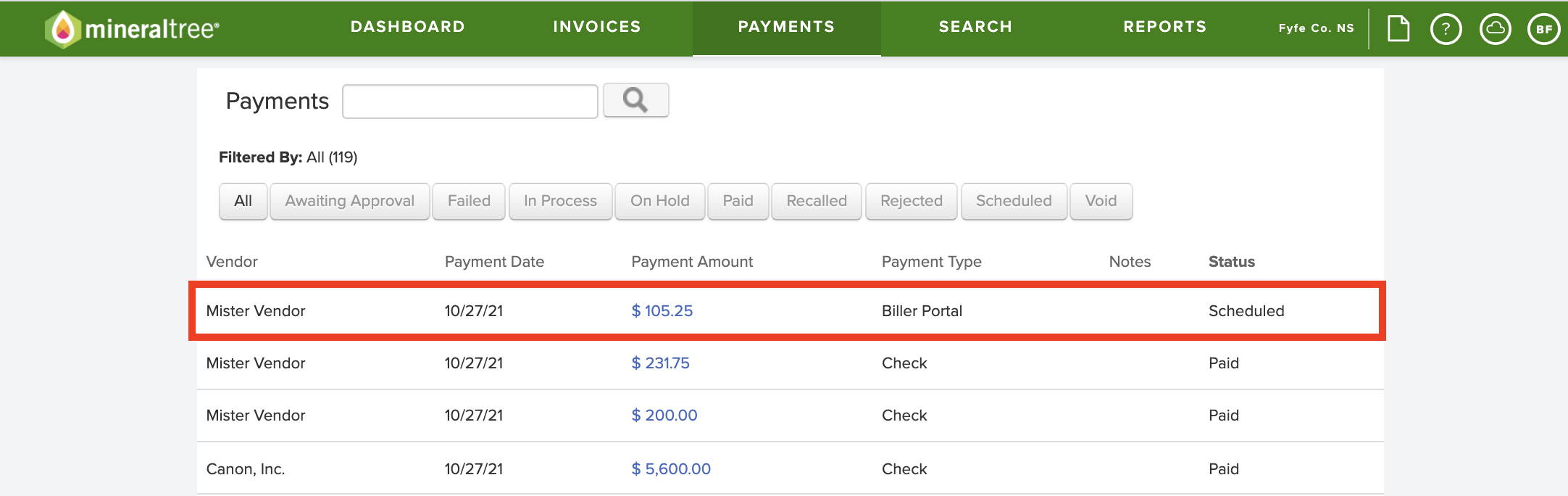Image resolution: width=1568 pixels, height=496 pixels.
Task: Sort by Payment Date column
Action: click(x=494, y=262)
